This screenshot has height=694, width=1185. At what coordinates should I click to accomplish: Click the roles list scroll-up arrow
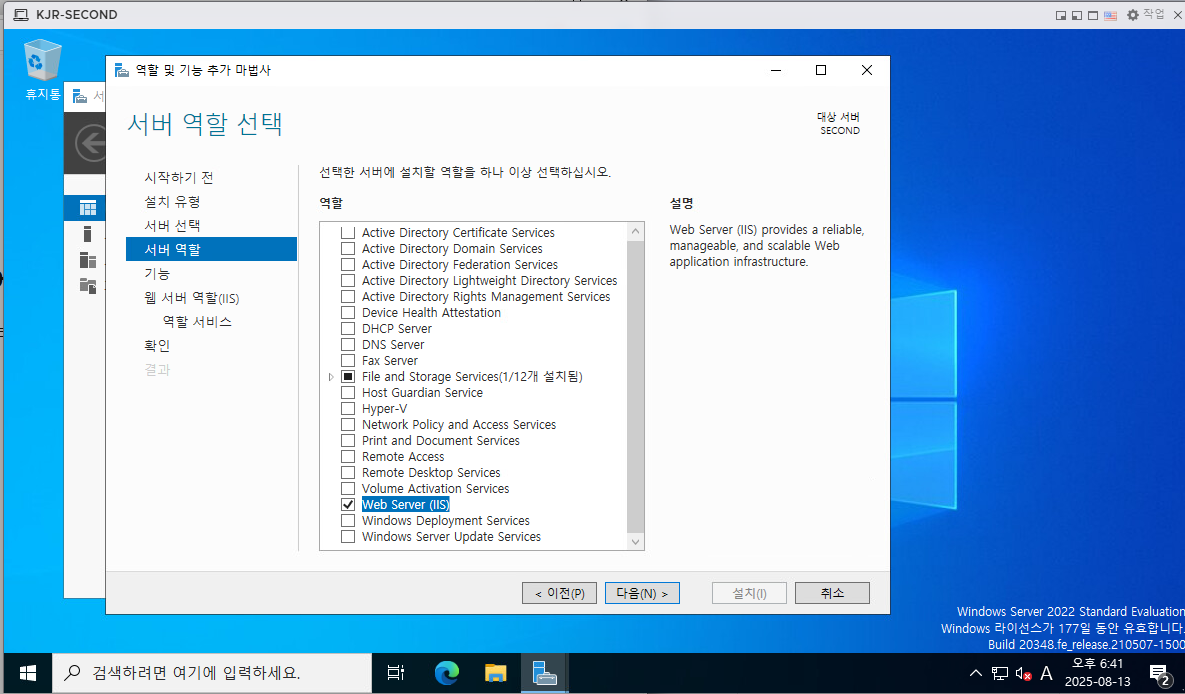(636, 231)
